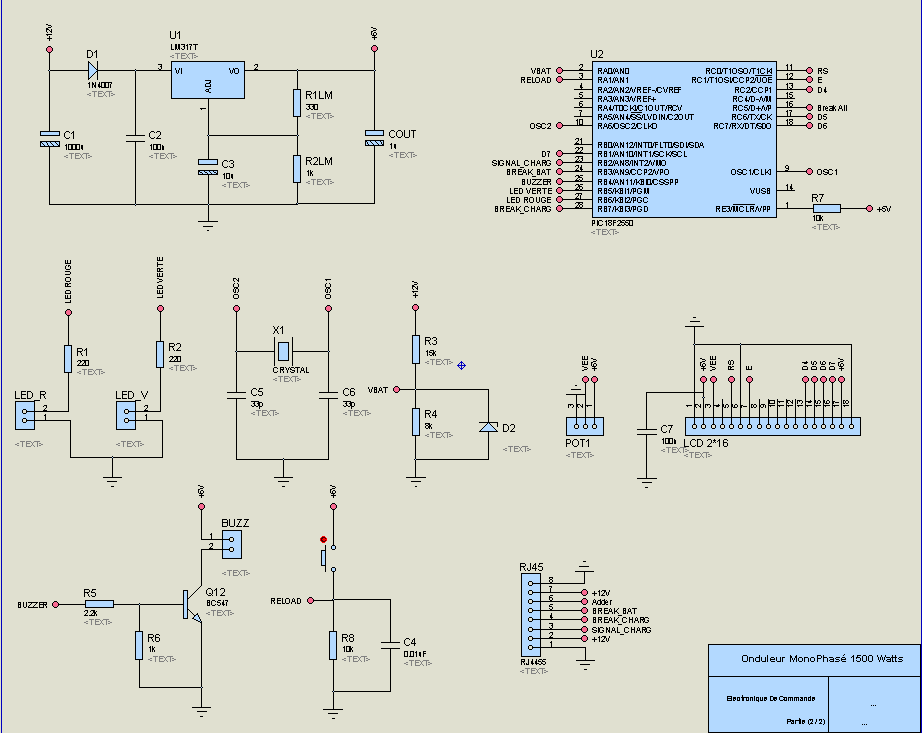Click the OSC2 terminal on PIC pin 10

559,126
